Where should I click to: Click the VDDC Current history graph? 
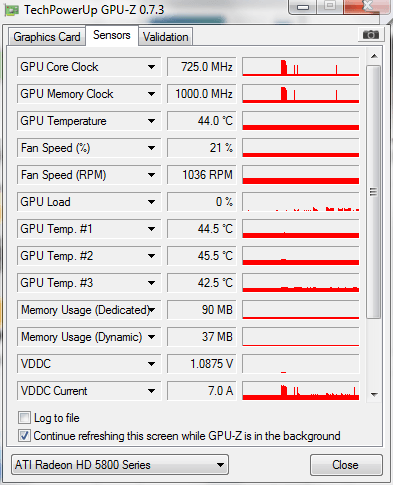(x=301, y=391)
